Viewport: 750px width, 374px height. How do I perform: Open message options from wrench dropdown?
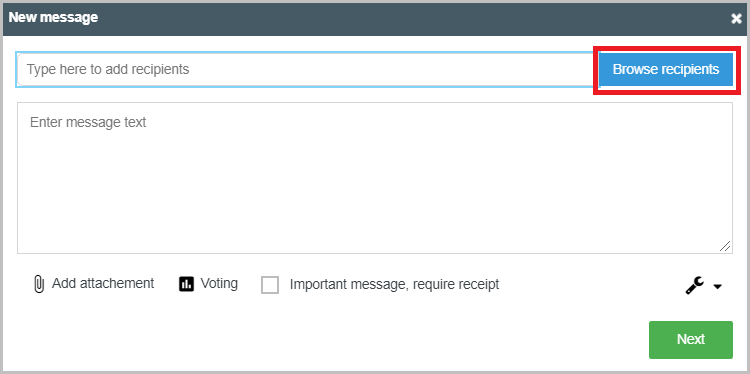[x=704, y=286]
